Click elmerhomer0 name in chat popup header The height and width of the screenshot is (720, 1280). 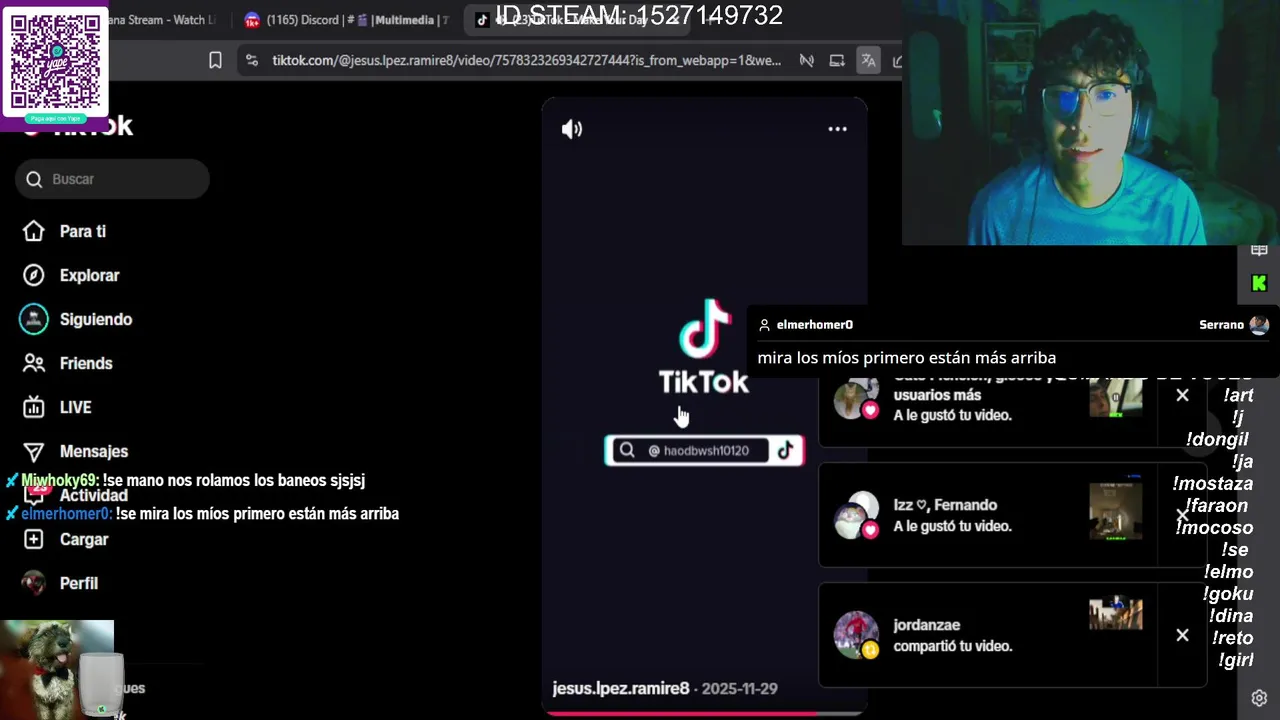[814, 325]
